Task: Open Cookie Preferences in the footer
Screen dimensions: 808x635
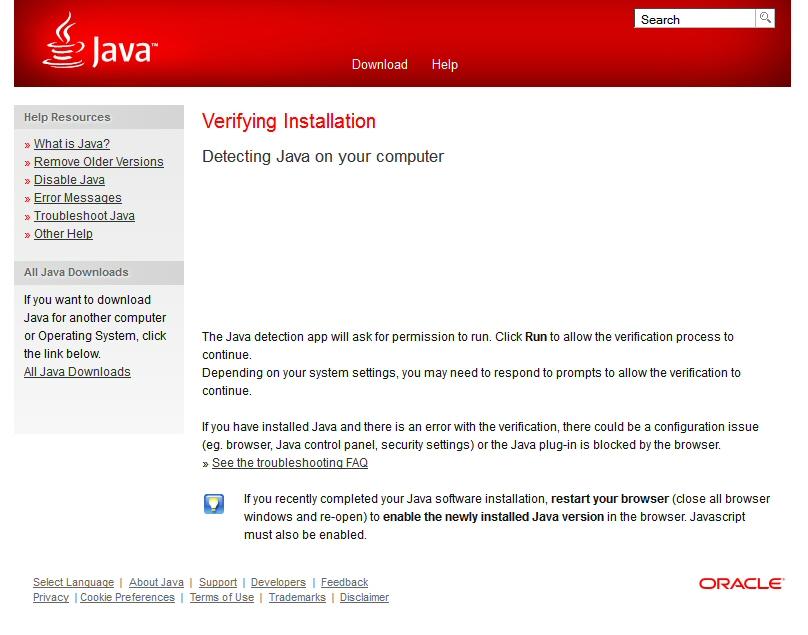Action: point(127,597)
